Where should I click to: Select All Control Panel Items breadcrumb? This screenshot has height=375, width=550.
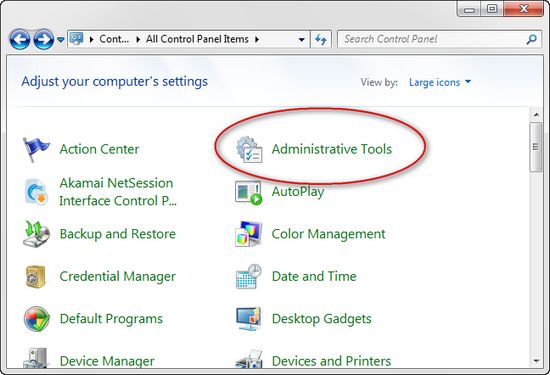pyautogui.click(x=197, y=39)
